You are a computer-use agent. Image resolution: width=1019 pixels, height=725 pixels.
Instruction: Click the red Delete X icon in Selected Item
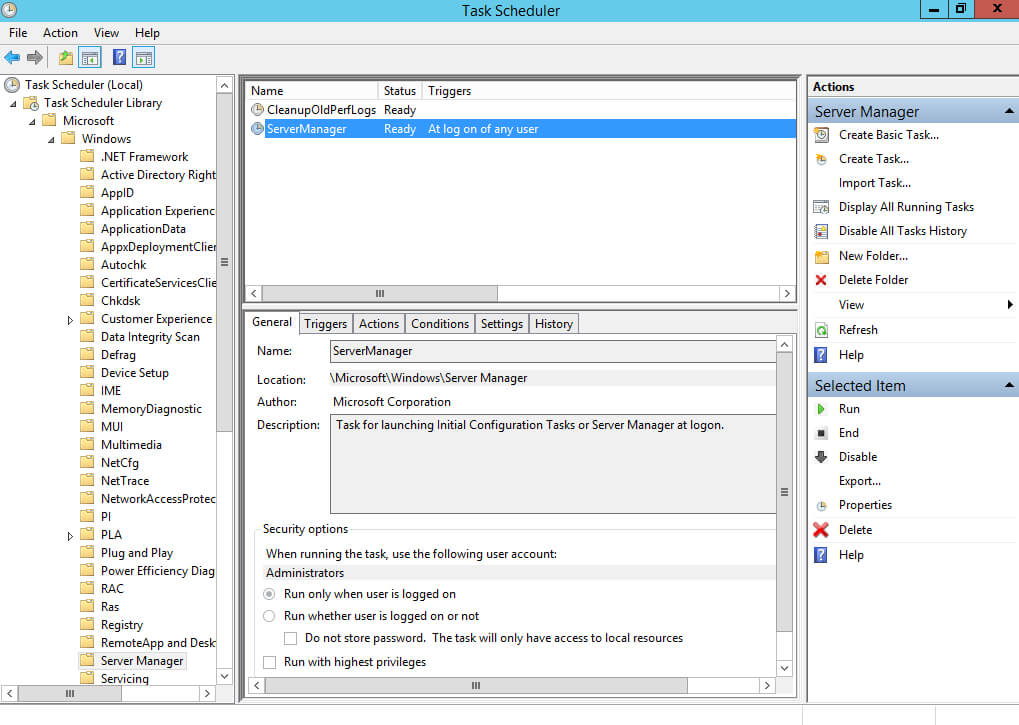(821, 530)
